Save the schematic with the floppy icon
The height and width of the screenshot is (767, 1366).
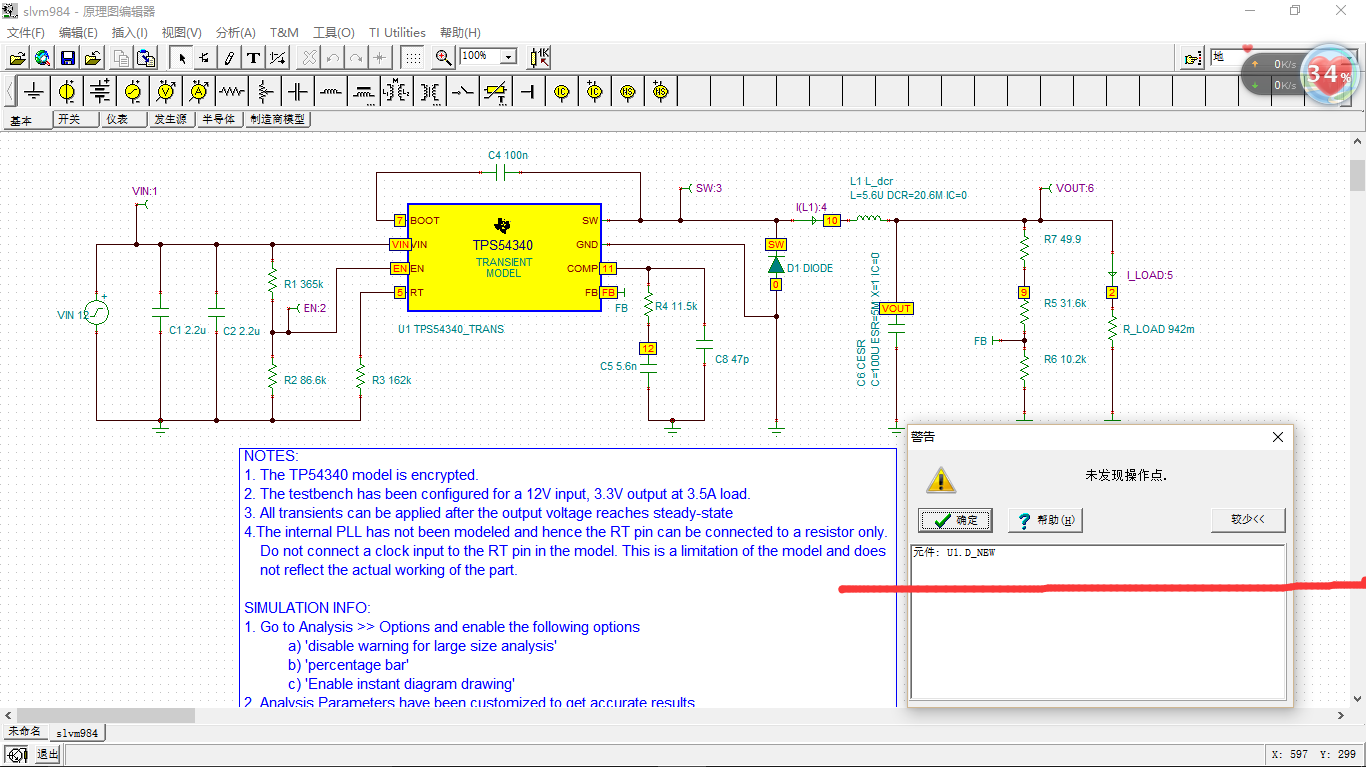pyautogui.click(x=68, y=57)
